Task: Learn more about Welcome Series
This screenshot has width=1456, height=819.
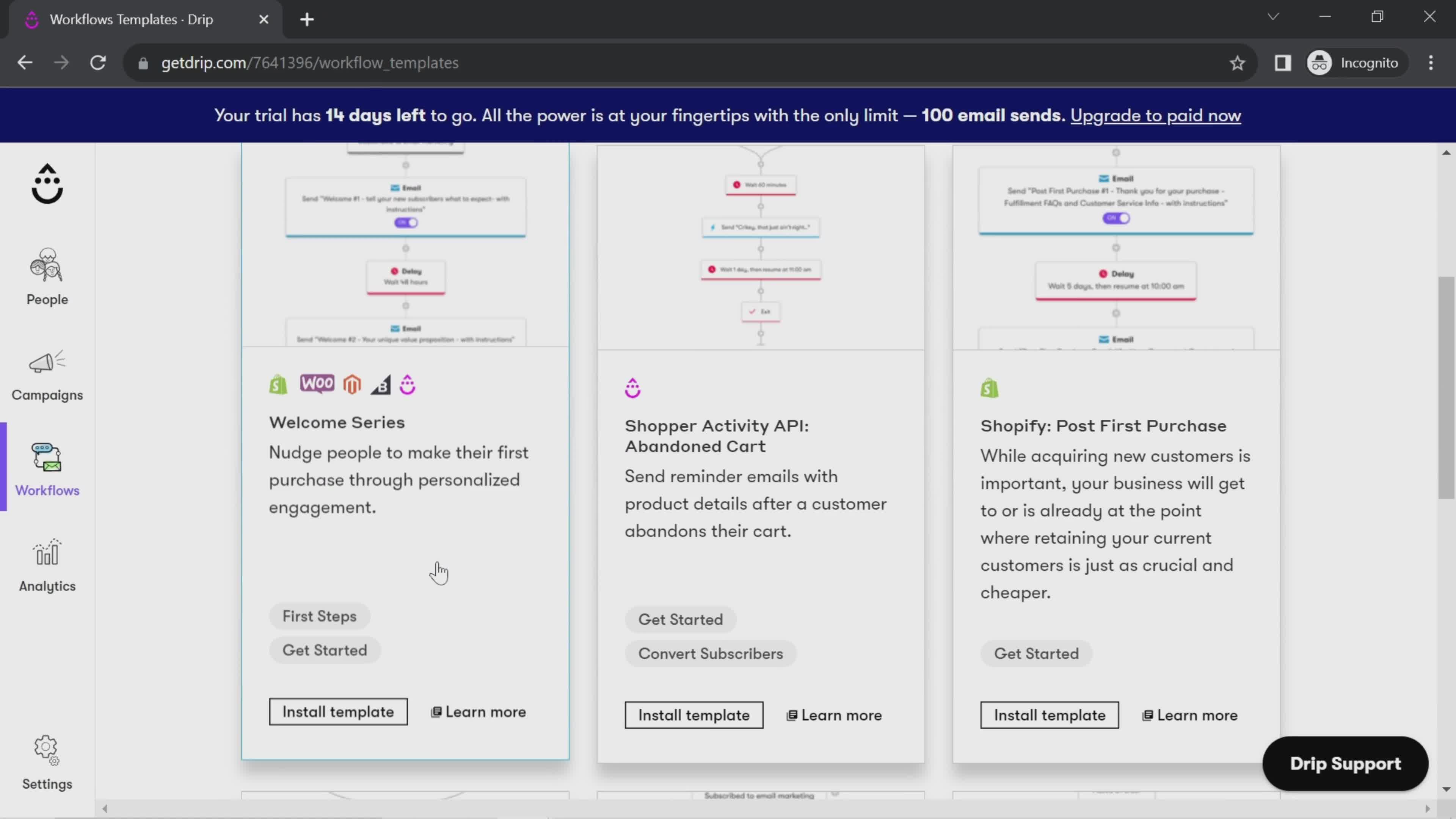Action: pyautogui.click(x=479, y=712)
